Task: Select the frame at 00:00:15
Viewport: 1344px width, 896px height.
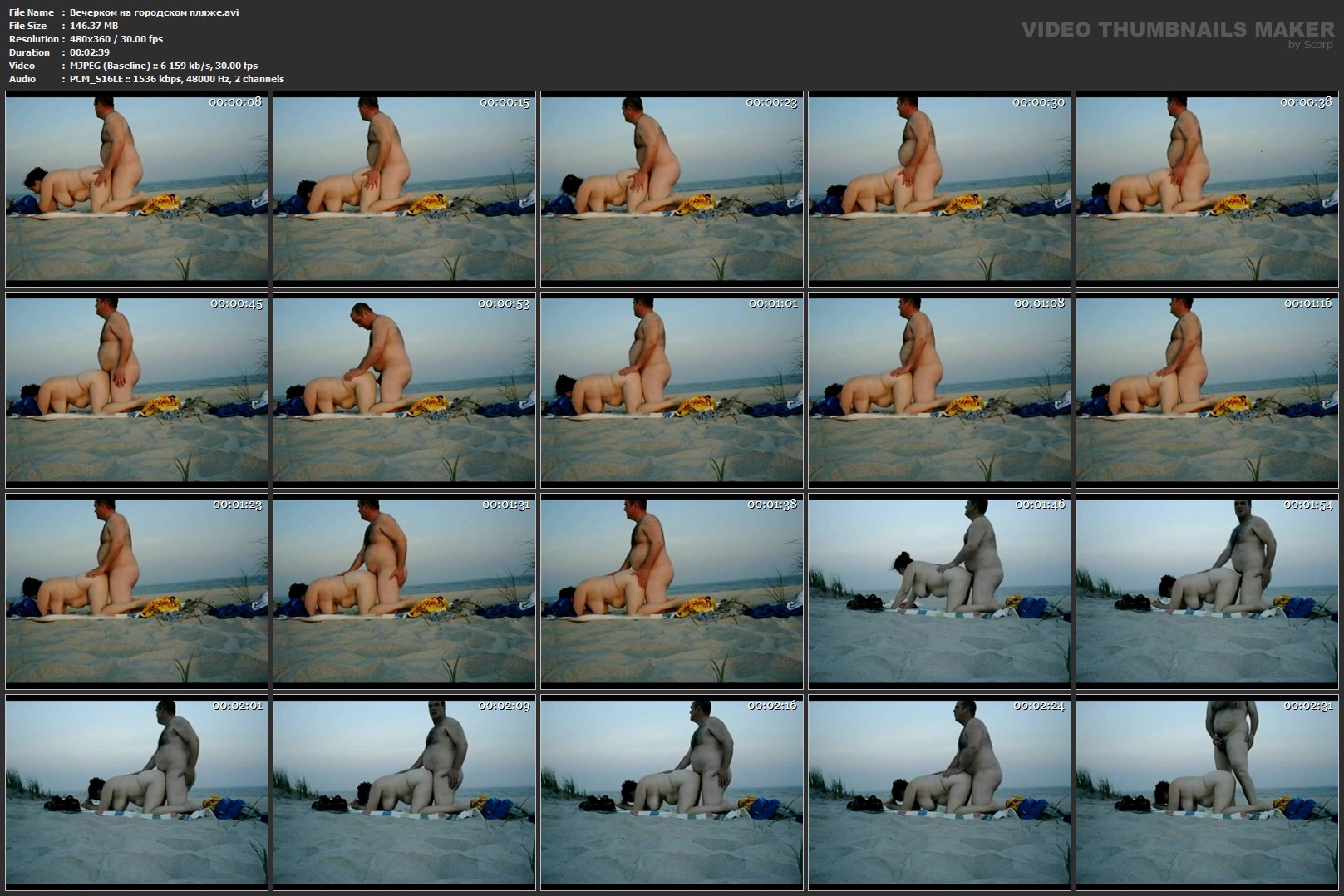Action: point(404,189)
